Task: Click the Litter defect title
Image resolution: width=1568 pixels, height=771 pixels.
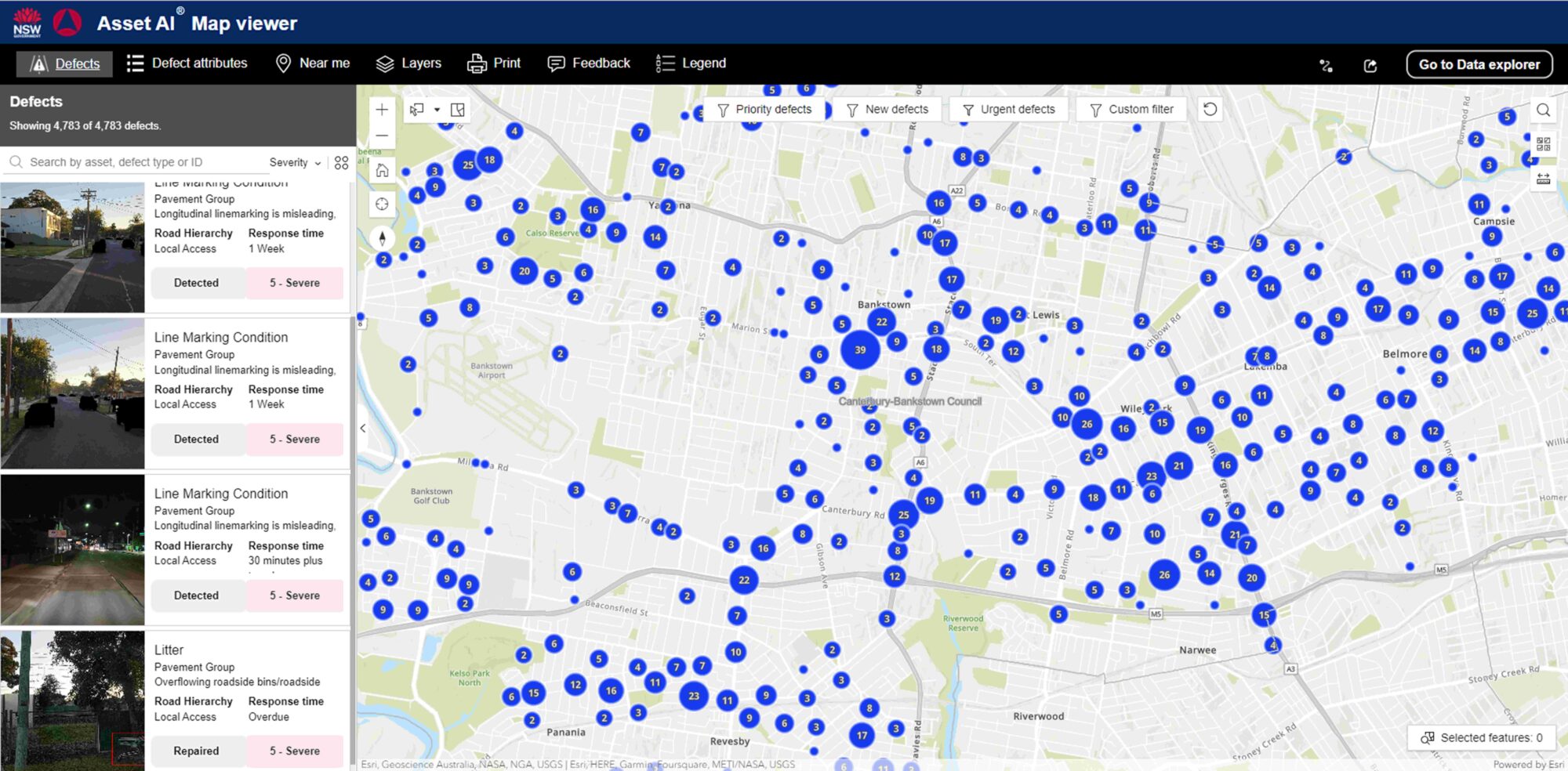Action: (169, 650)
